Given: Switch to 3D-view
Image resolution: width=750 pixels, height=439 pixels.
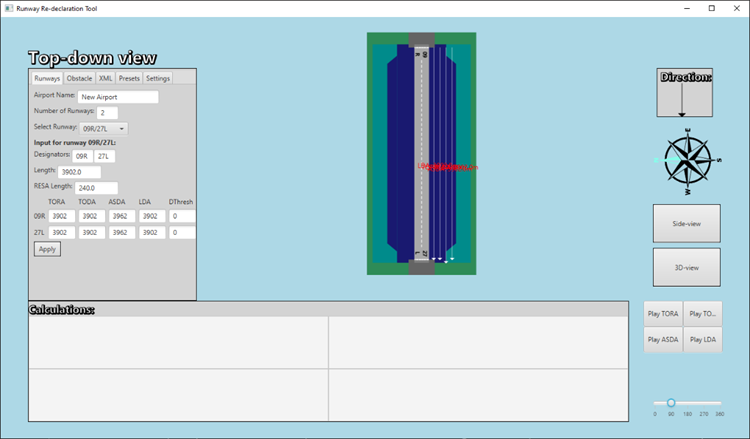Looking at the screenshot, I should click(686, 267).
